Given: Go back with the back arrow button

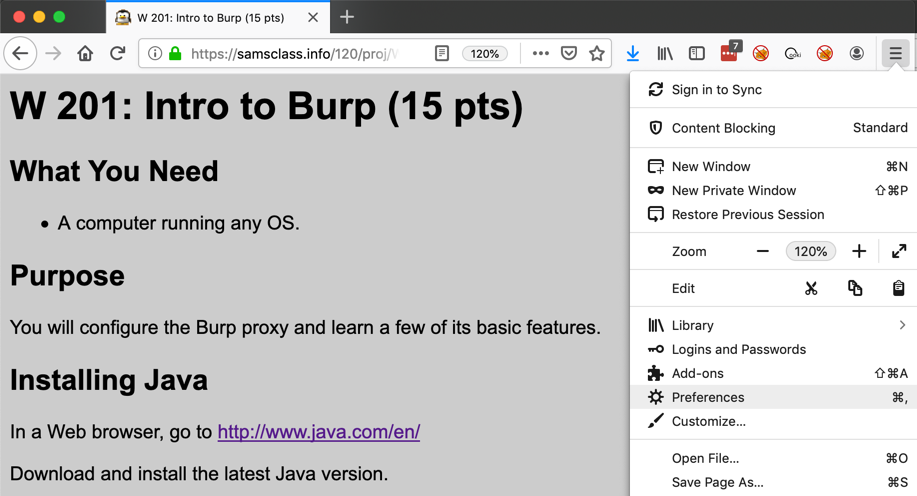Looking at the screenshot, I should (x=20, y=54).
